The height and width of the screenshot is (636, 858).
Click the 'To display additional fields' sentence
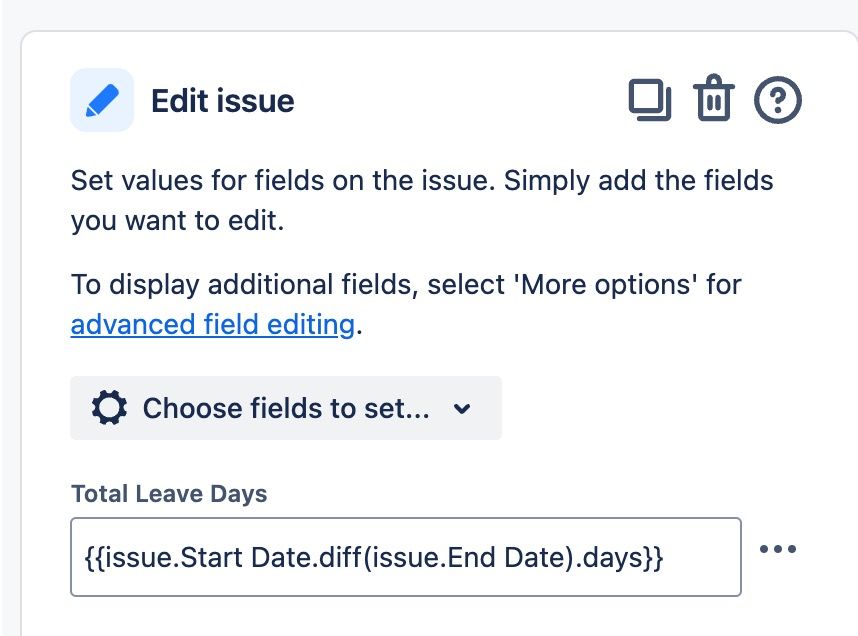(245, 285)
